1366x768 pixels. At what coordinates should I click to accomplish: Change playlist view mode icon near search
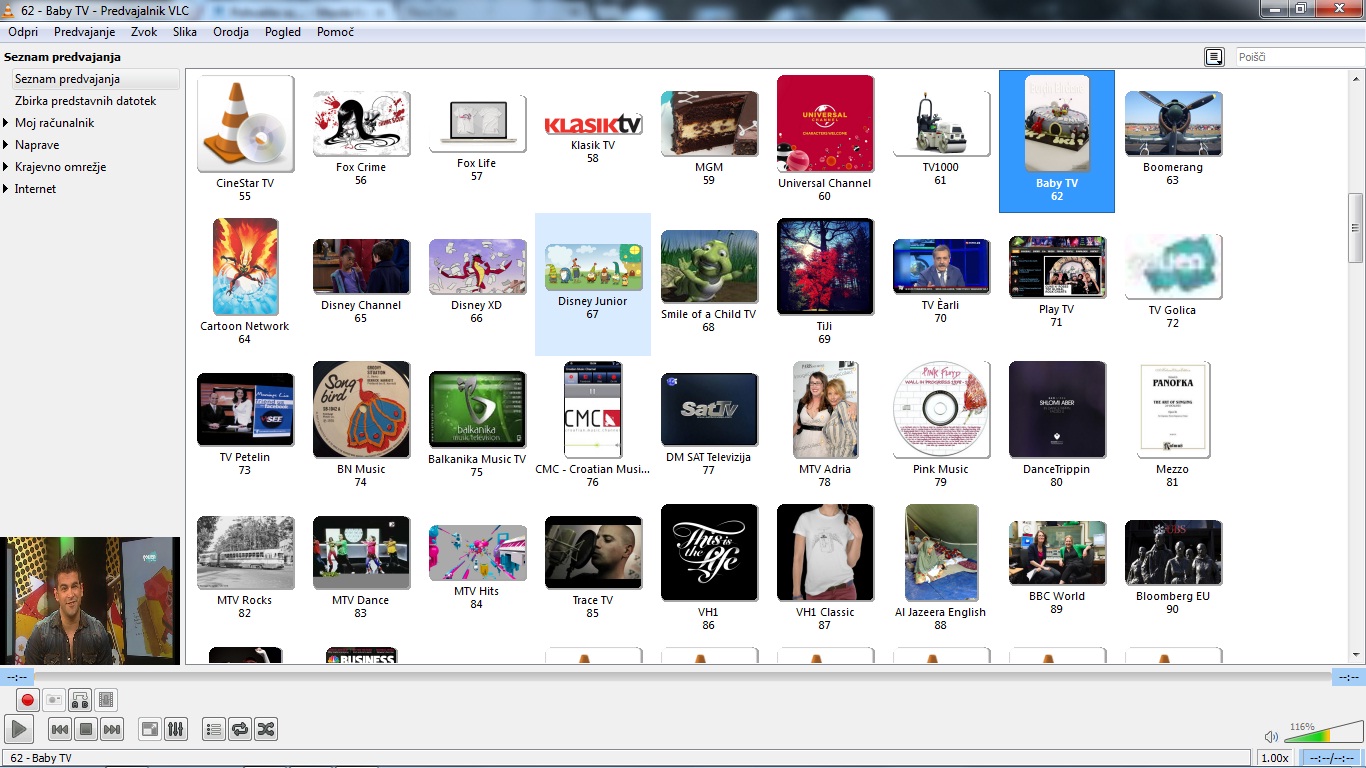click(1214, 57)
